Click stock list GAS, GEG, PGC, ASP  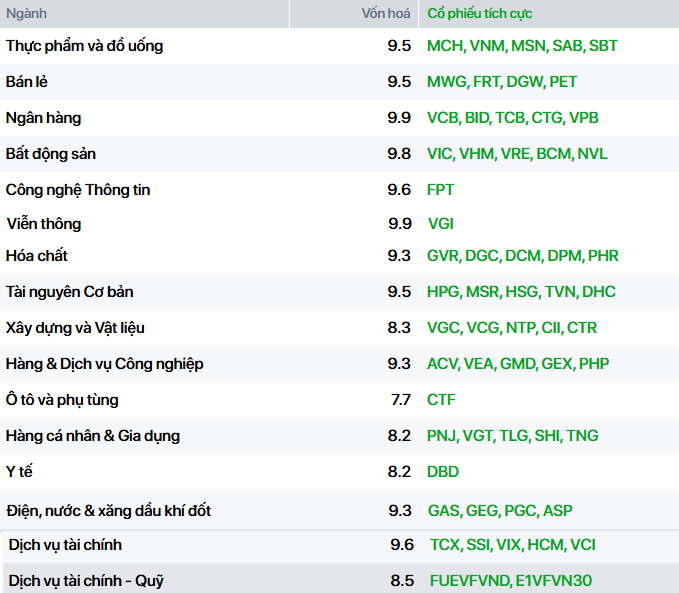(x=500, y=510)
